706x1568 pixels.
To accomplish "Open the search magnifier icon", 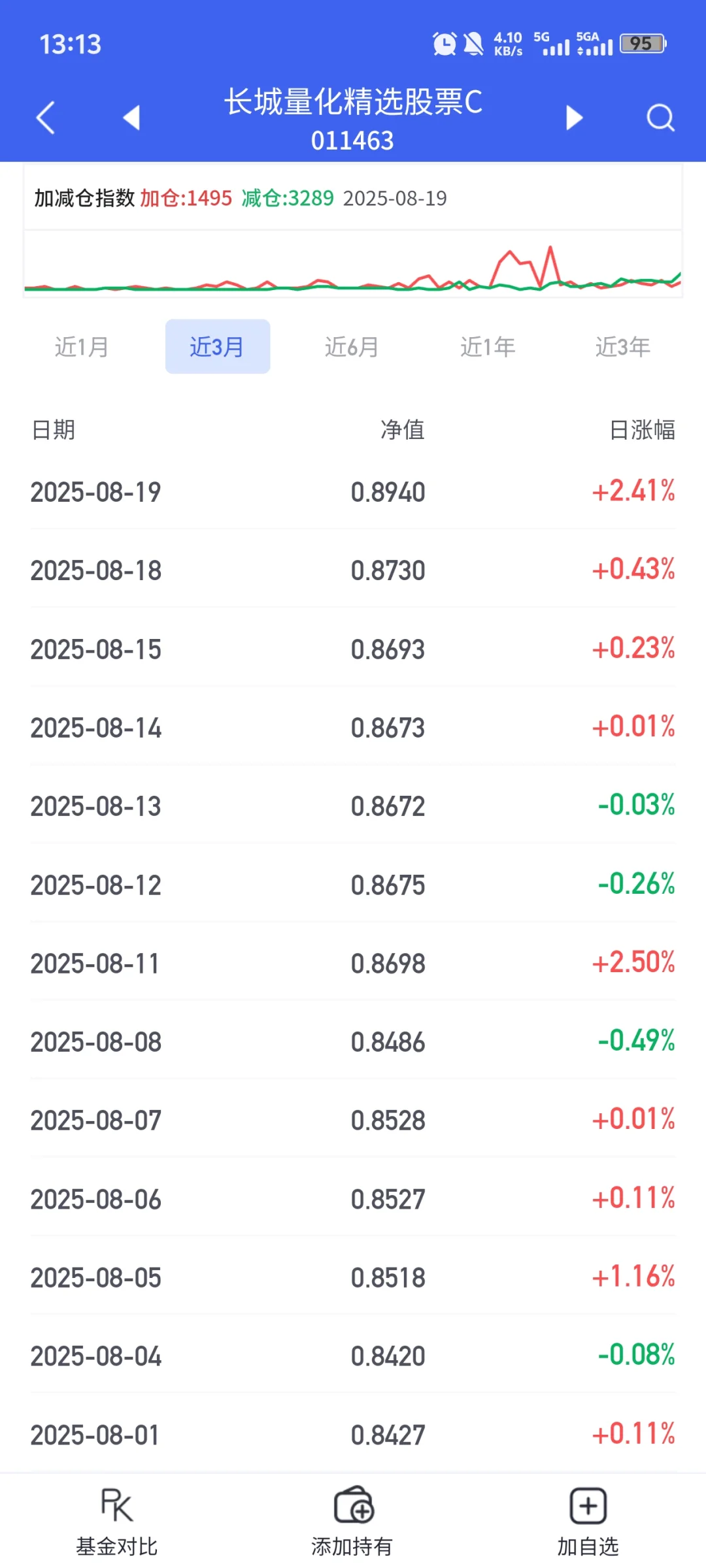I will point(660,118).
